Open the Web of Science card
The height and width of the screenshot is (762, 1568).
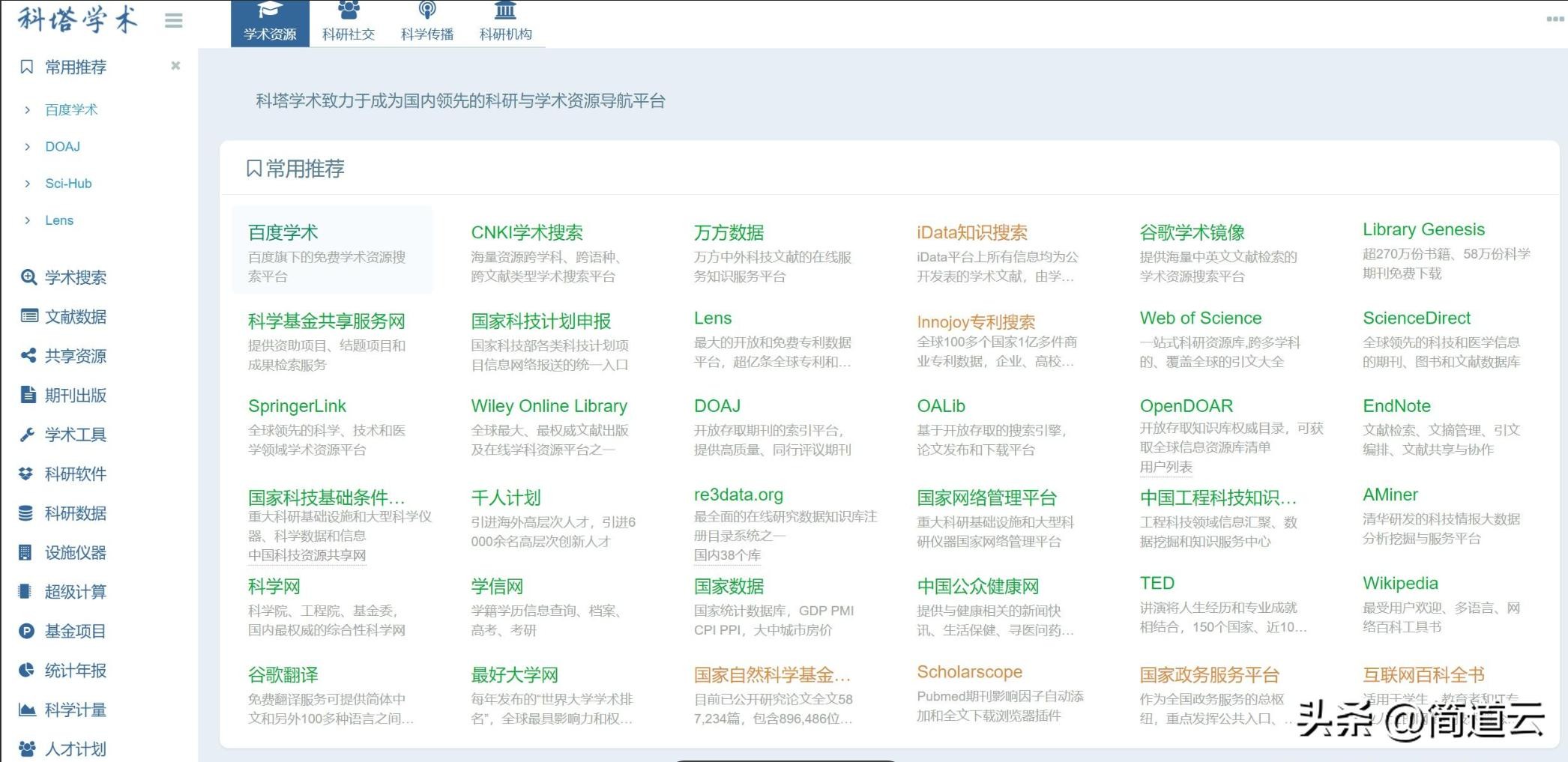1223,339
